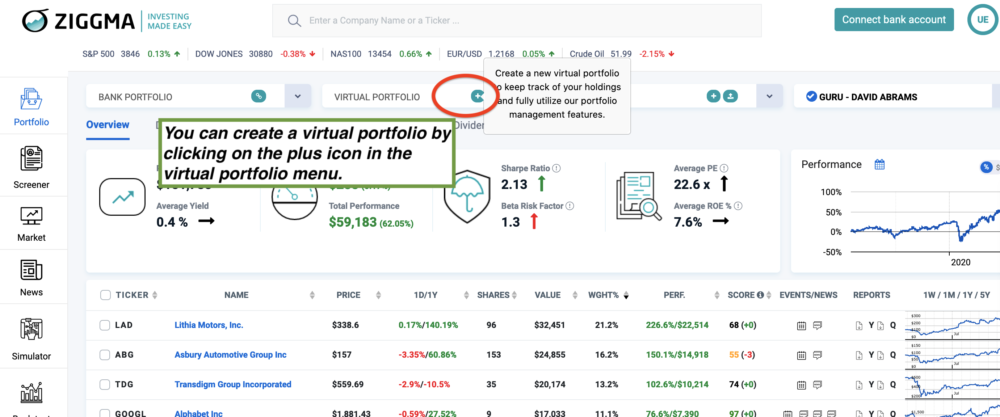The width and height of the screenshot is (1000, 417).
Task: Click the Average PE info icon
Action: pyautogui.click(x=724, y=168)
